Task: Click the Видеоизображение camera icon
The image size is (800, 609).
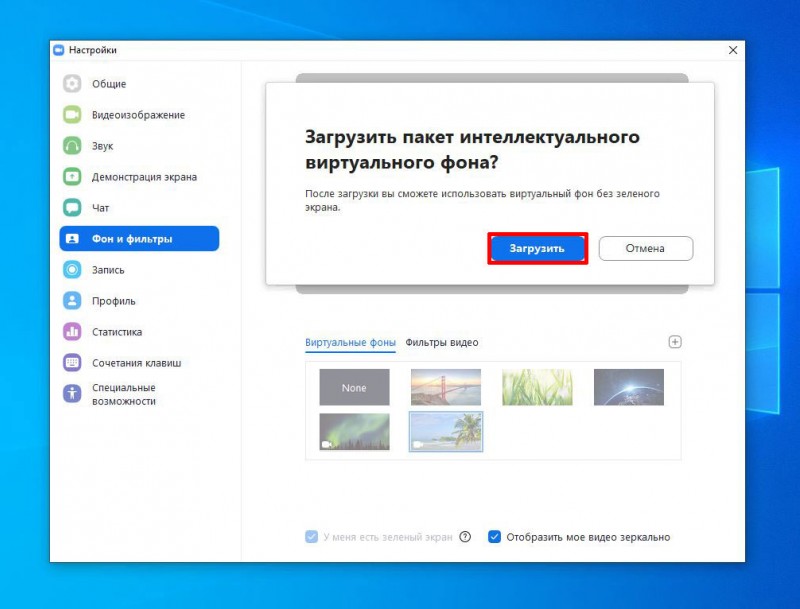Action: click(x=72, y=115)
